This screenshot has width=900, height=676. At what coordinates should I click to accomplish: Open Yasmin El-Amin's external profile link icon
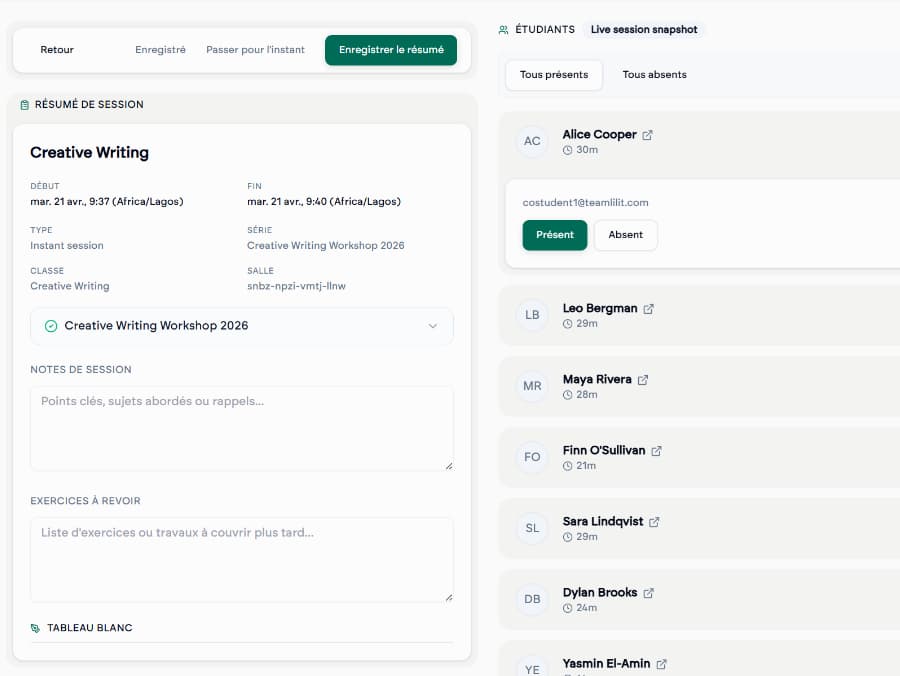point(662,664)
